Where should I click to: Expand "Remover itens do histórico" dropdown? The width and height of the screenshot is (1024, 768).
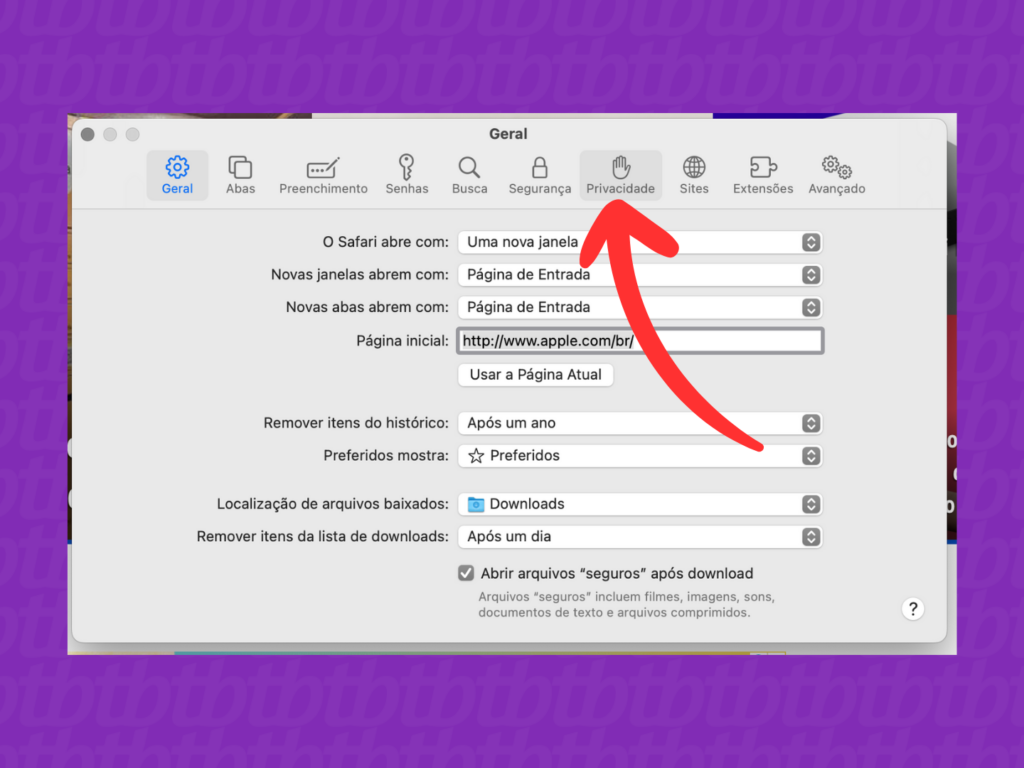[x=640, y=423]
